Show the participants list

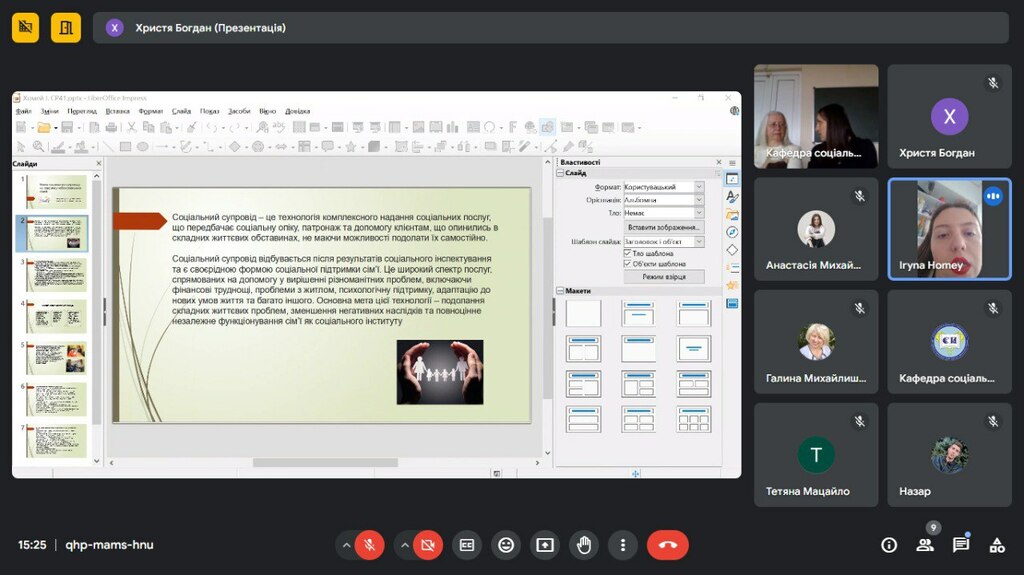coord(925,545)
